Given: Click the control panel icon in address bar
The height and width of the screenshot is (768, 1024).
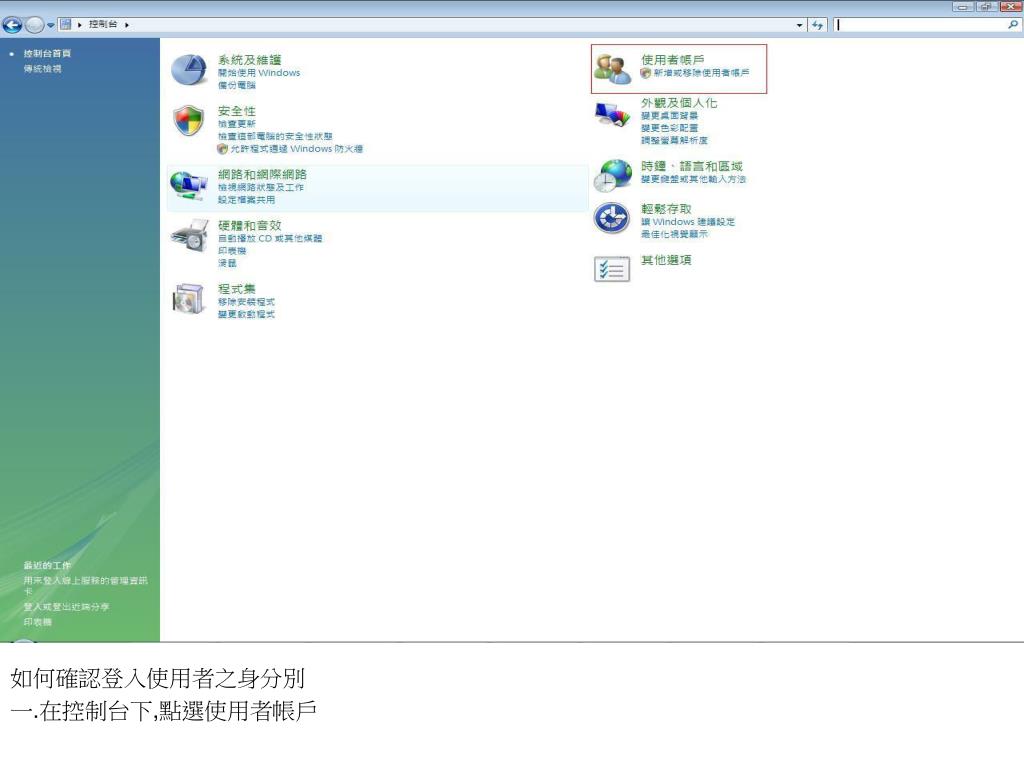Looking at the screenshot, I should (65, 24).
